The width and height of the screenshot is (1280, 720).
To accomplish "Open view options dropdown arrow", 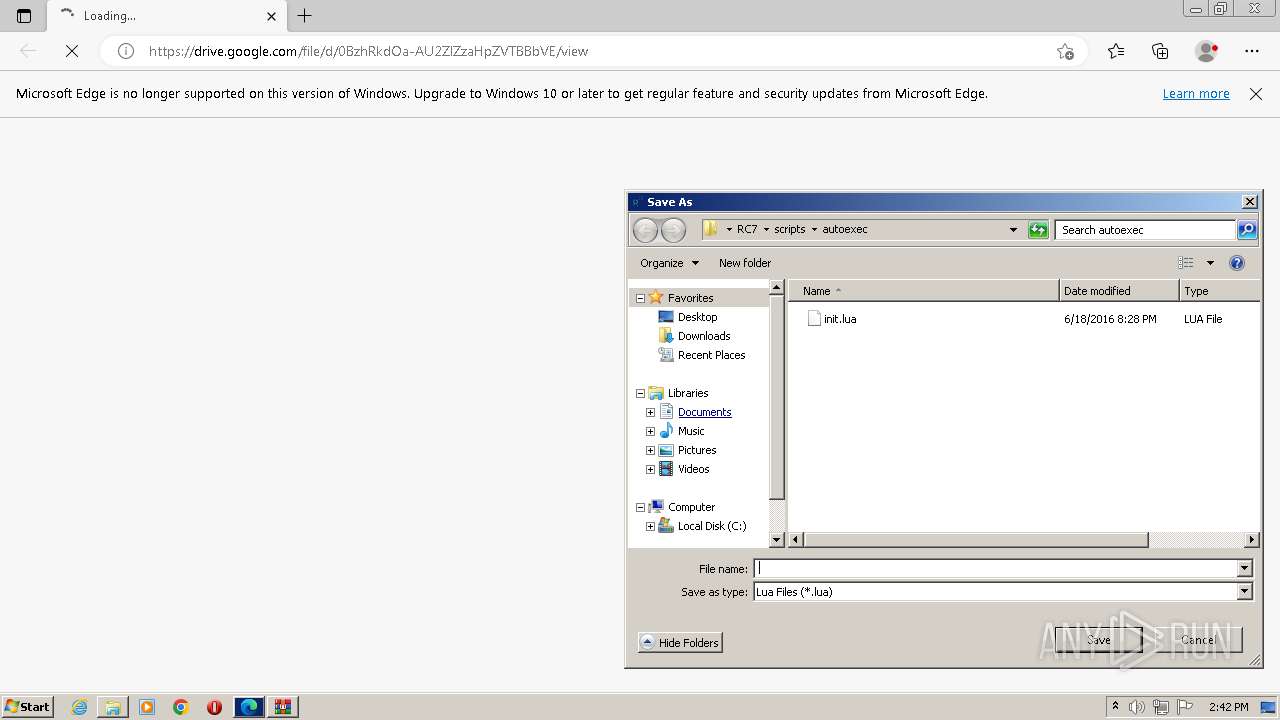I will [1210, 263].
